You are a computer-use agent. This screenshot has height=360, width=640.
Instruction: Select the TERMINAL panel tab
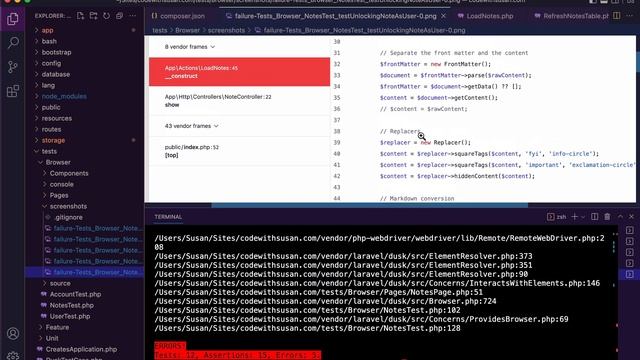point(168,217)
